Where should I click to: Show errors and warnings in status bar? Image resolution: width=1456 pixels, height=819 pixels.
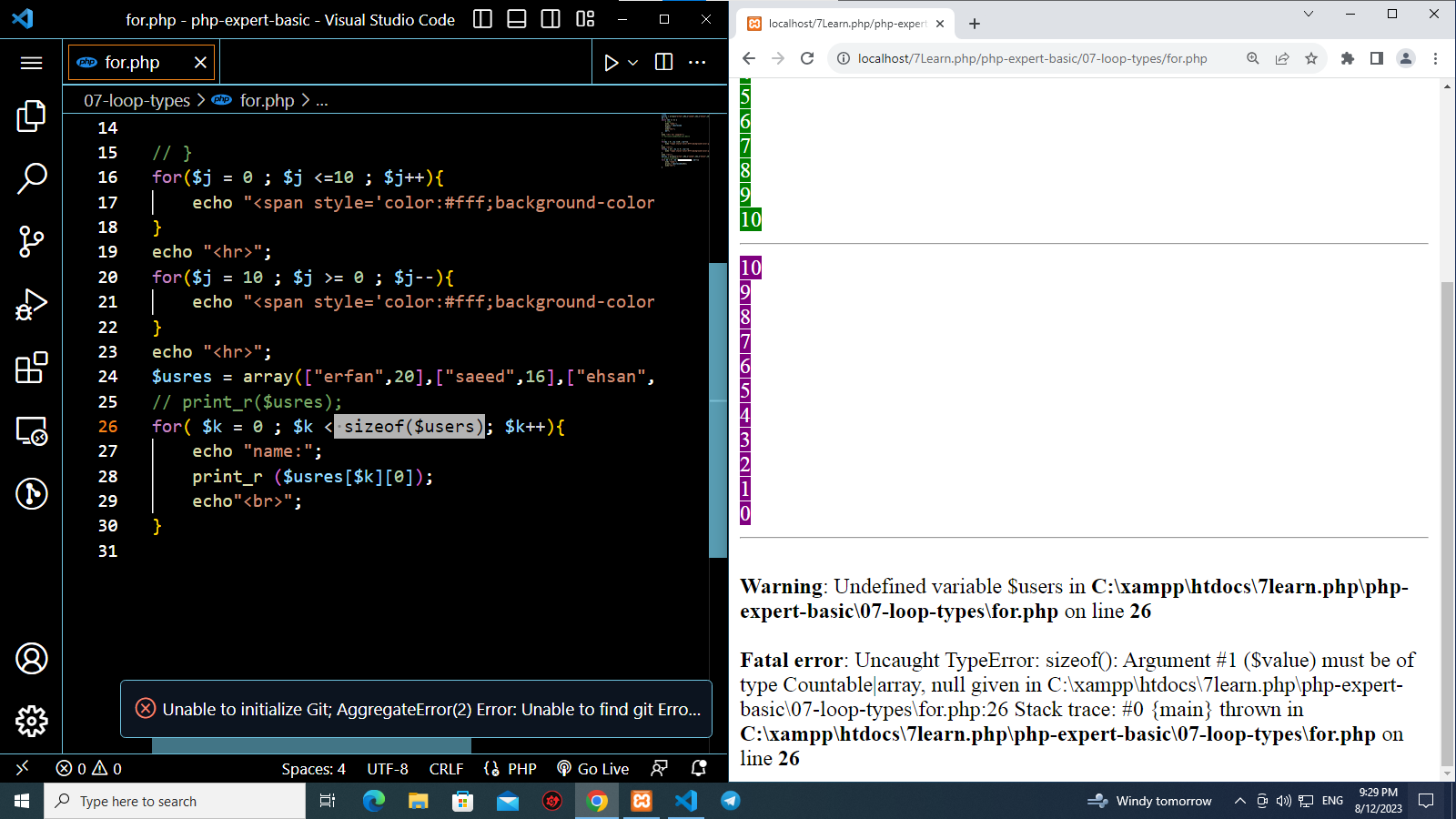point(89,768)
